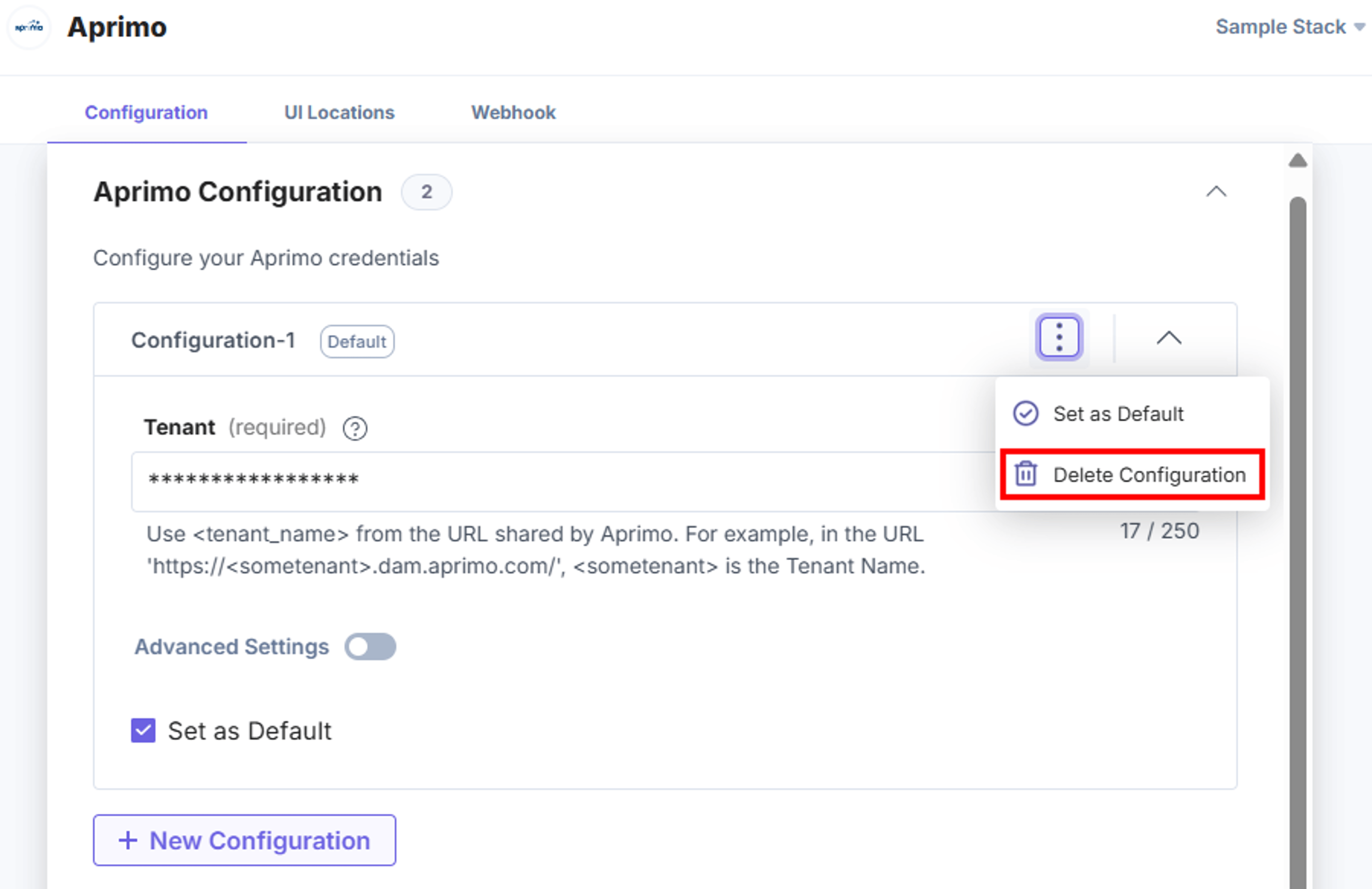Choose Delete Configuration from menu
Viewport: 1372px width, 889px height.
(x=1132, y=475)
